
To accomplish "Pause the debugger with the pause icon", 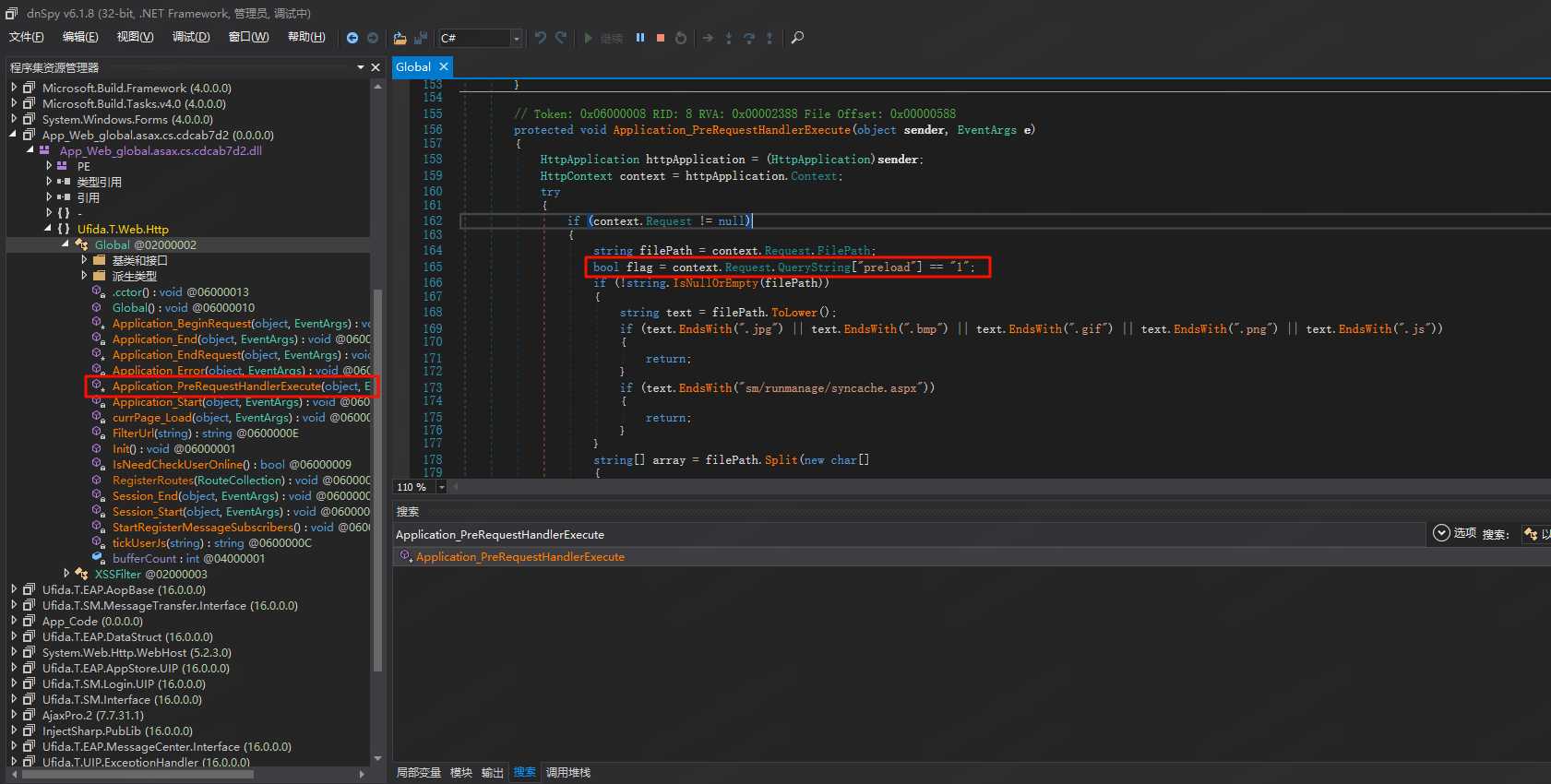I will point(640,38).
